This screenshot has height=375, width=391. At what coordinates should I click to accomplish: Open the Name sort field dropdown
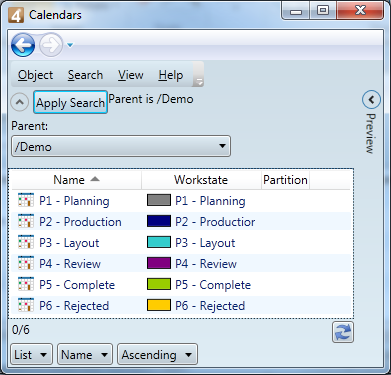tap(85, 354)
